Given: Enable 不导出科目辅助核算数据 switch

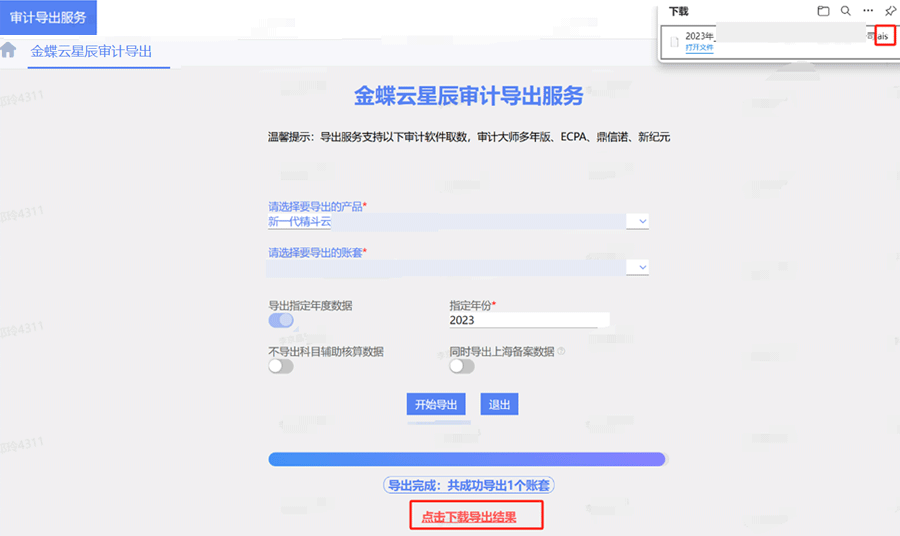Looking at the screenshot, I should tap(281, 366).
